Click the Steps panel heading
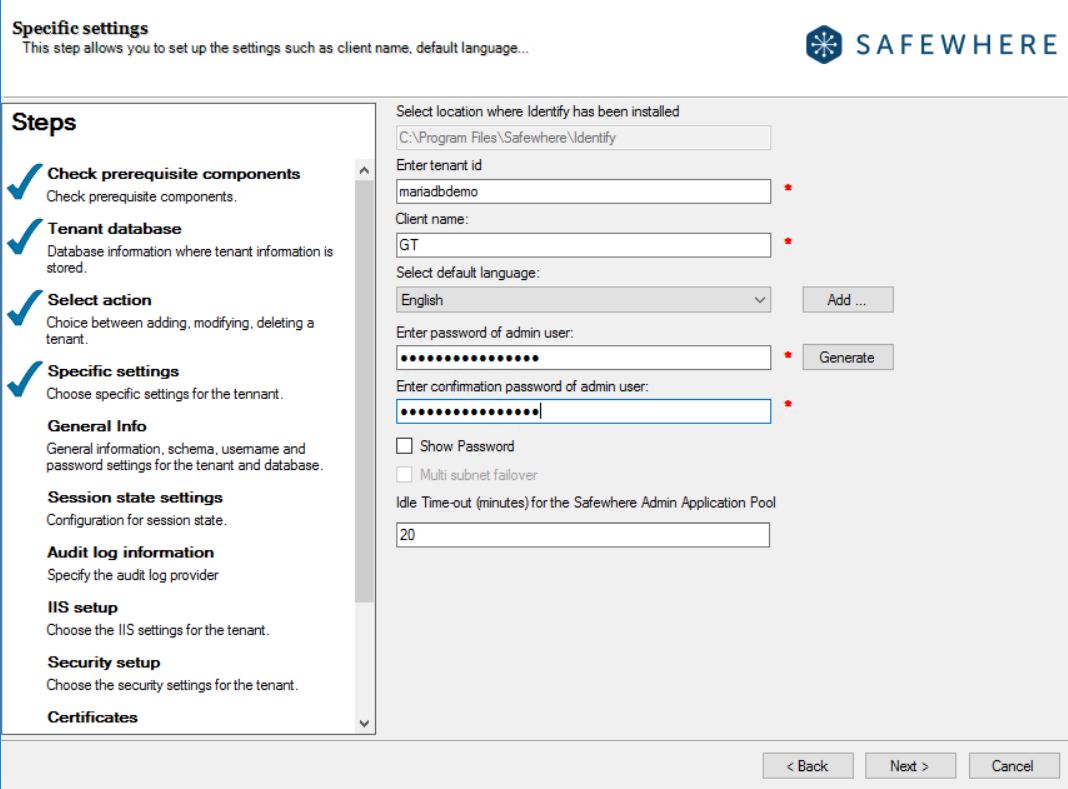The width and height of the screenshot is (1068, 789). pyautogui.click(x=44, y=123)
